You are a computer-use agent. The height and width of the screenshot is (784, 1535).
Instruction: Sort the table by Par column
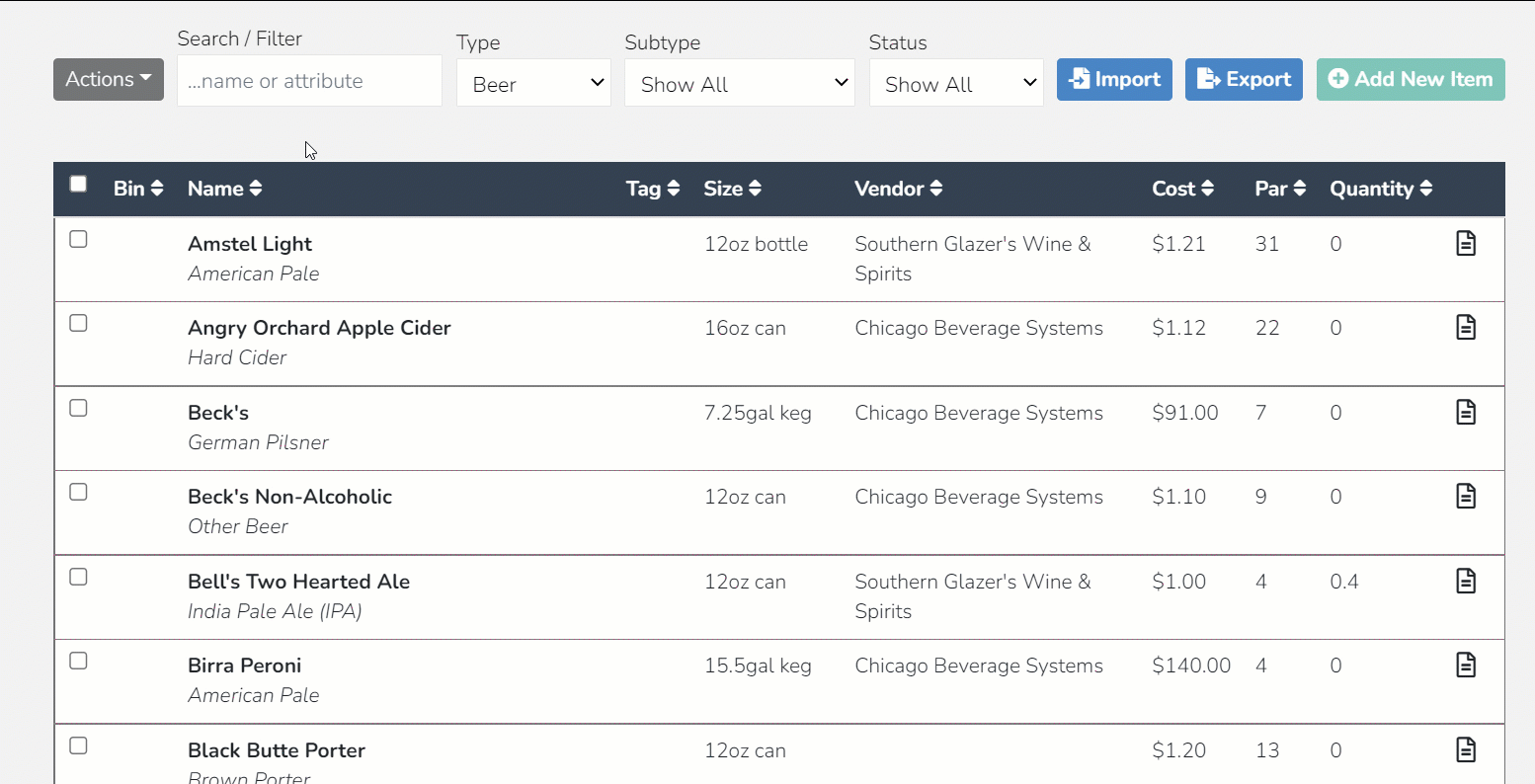pos(1281,189)
